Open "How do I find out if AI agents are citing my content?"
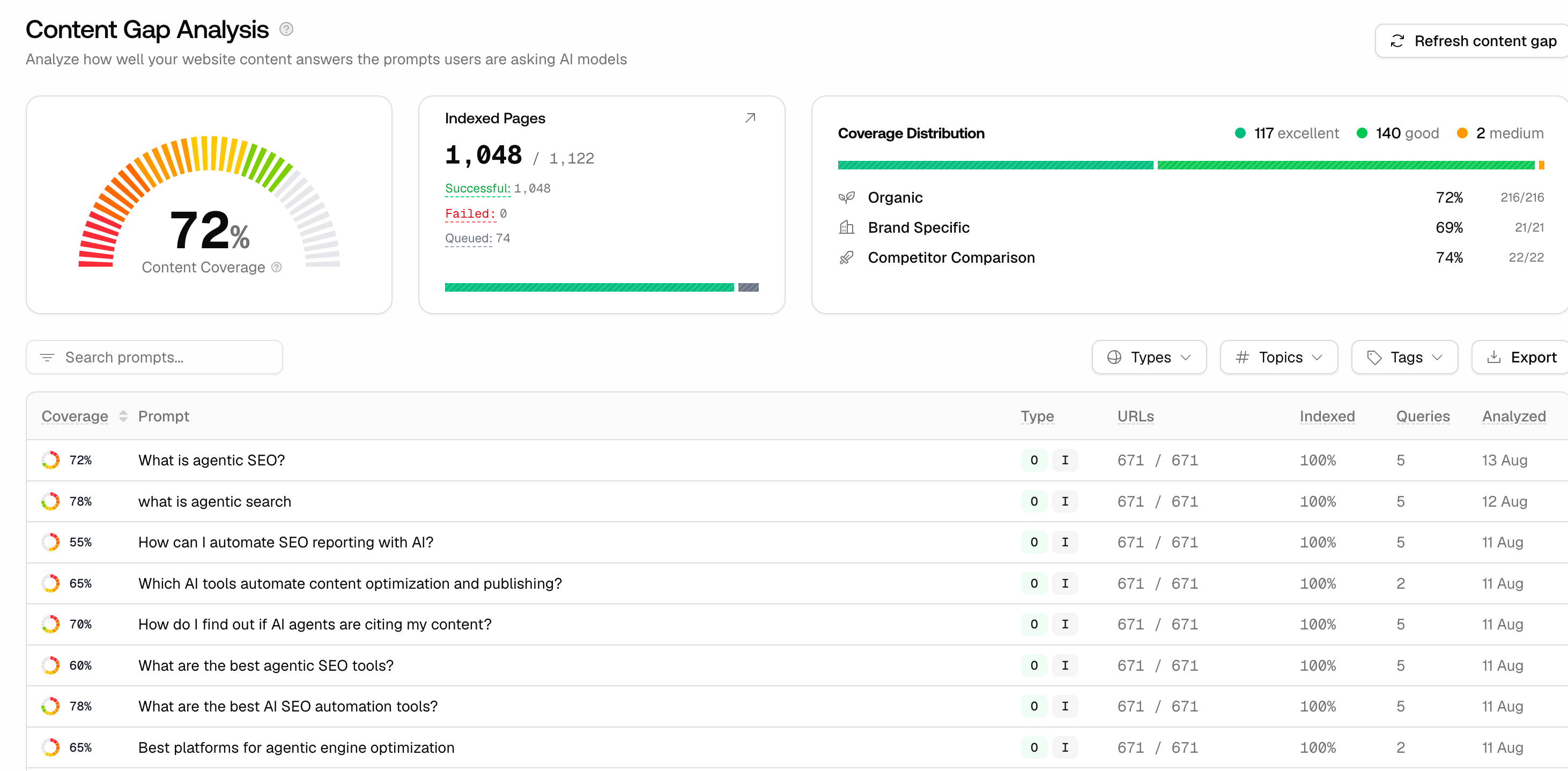The width and height of the screenshot is (1568, 771). pyautogui.click(x=315, y=624)
